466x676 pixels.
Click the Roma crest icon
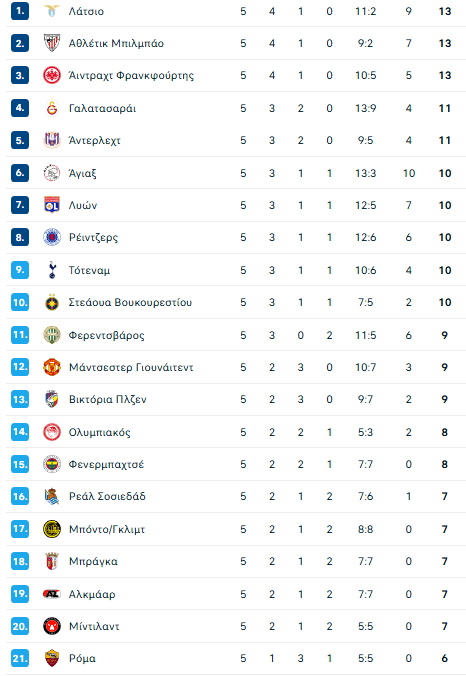(x=52, y=658)
